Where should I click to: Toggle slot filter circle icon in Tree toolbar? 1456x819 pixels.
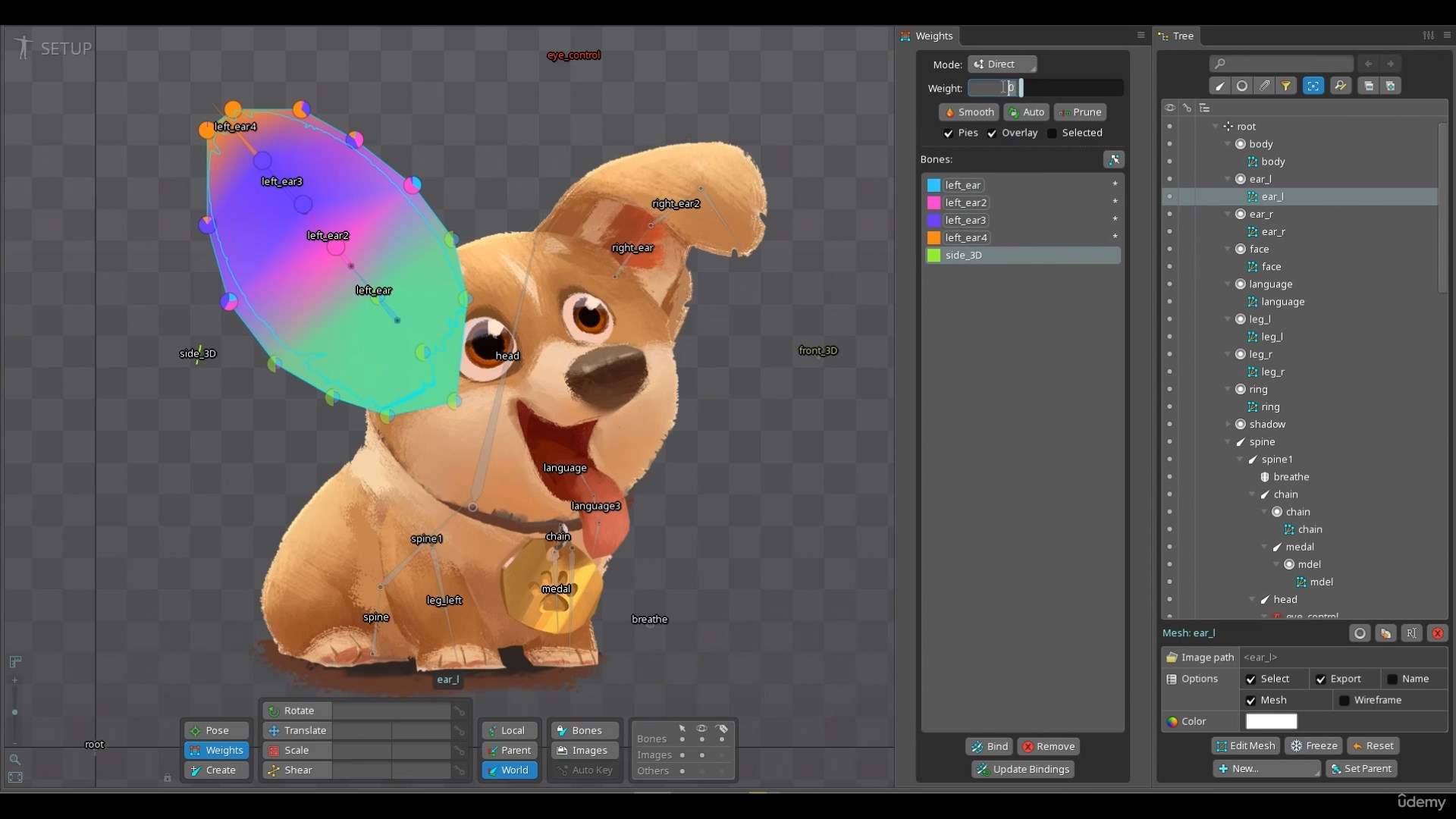coord(1241,86)
